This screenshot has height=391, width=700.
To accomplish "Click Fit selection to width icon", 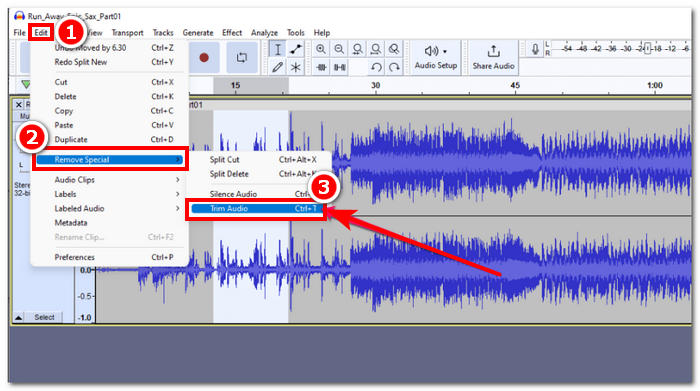I will pos(357,49).
